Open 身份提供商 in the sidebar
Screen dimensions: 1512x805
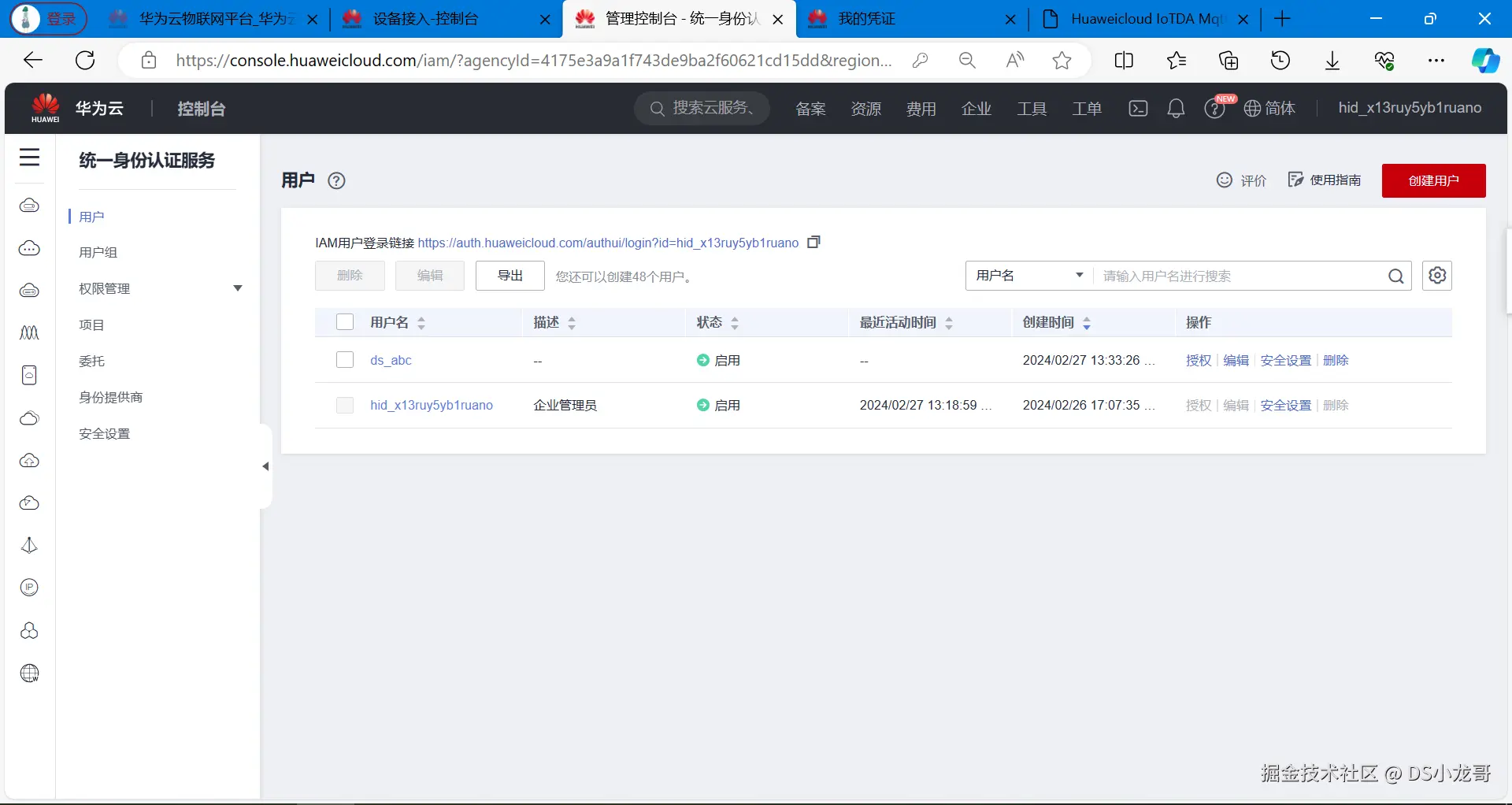(111, 397)
